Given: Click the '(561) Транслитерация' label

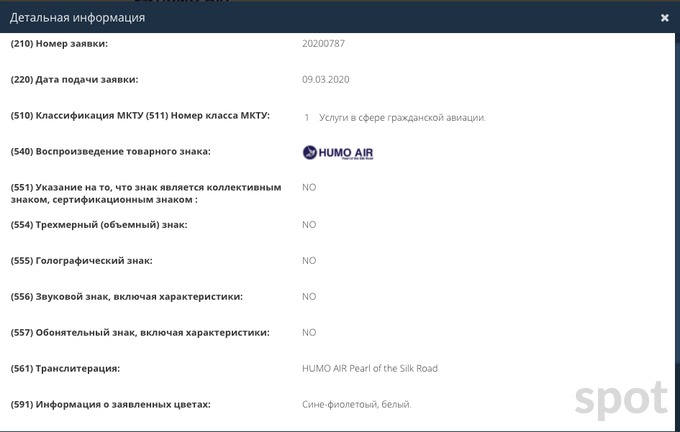Looking at the screenshot, I should click(x=78, y=369).
